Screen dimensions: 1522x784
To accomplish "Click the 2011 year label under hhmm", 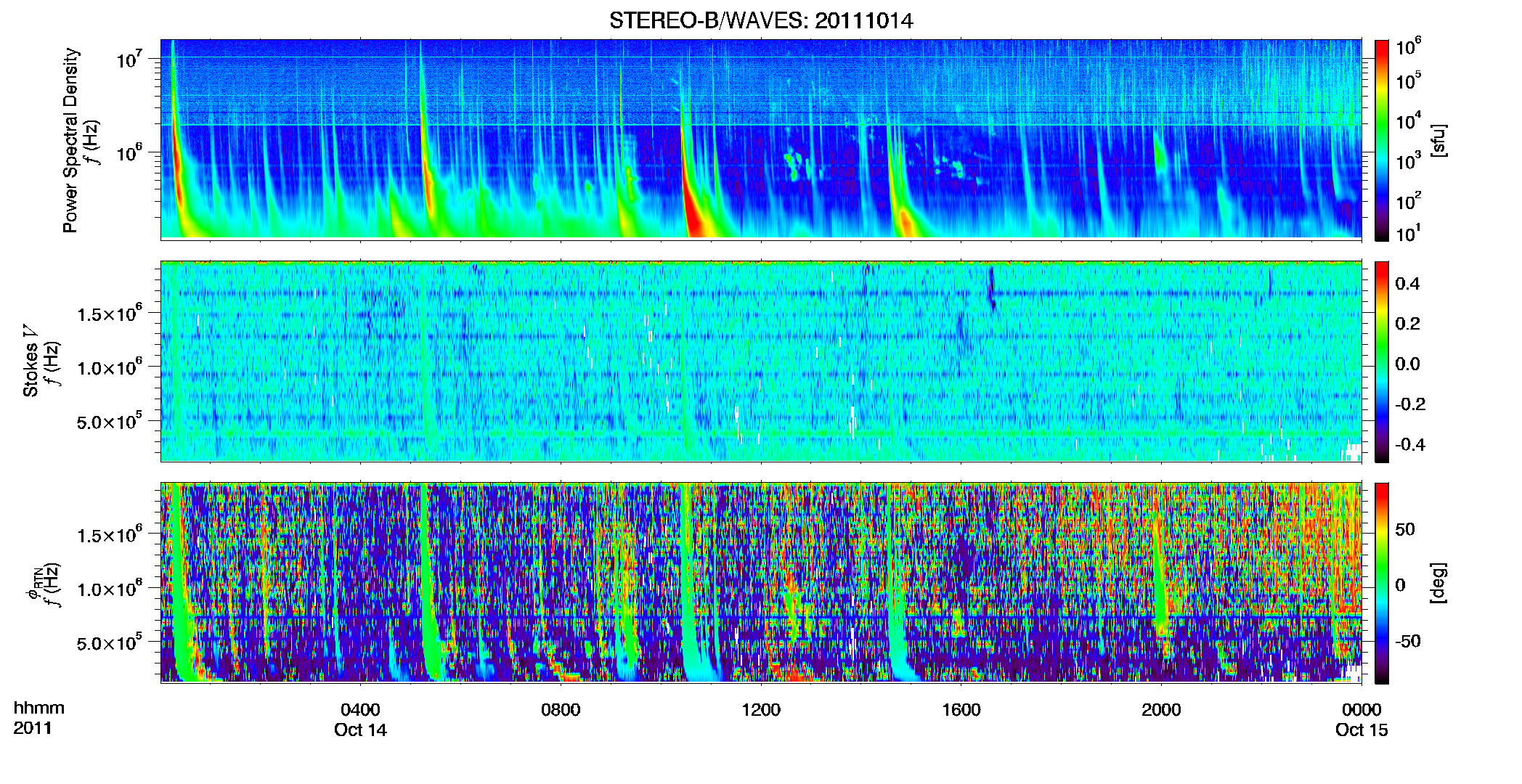I will [x=33, y=728].
